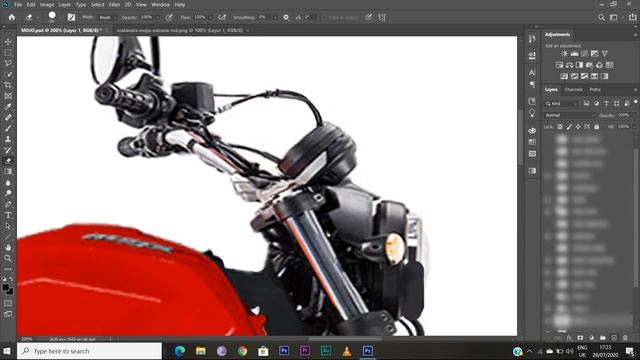Viewport: 640px width, 360px height.
Task: Open the Filter menu
Action: 114,4
